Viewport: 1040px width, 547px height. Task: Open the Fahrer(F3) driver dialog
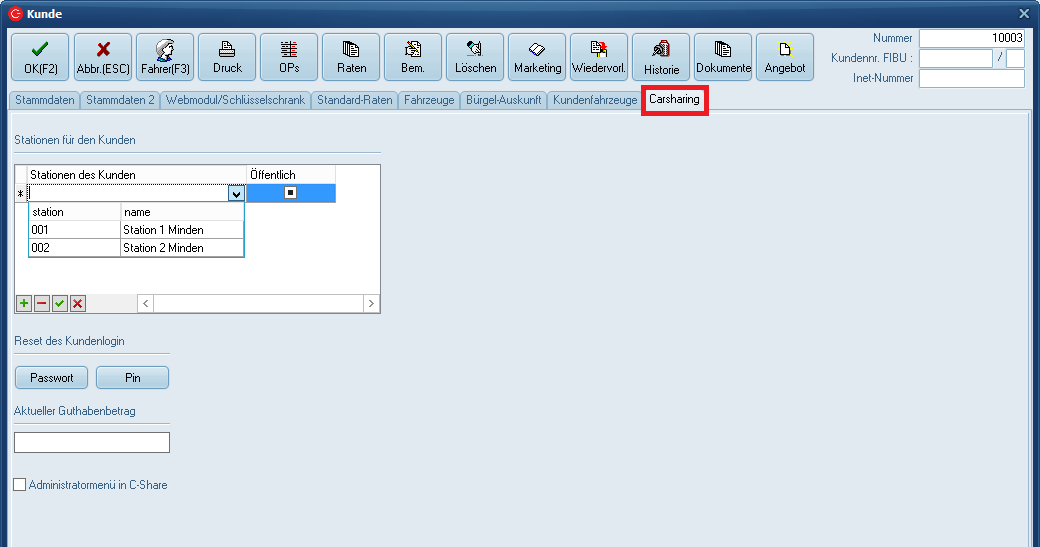[x=165, y=57]
